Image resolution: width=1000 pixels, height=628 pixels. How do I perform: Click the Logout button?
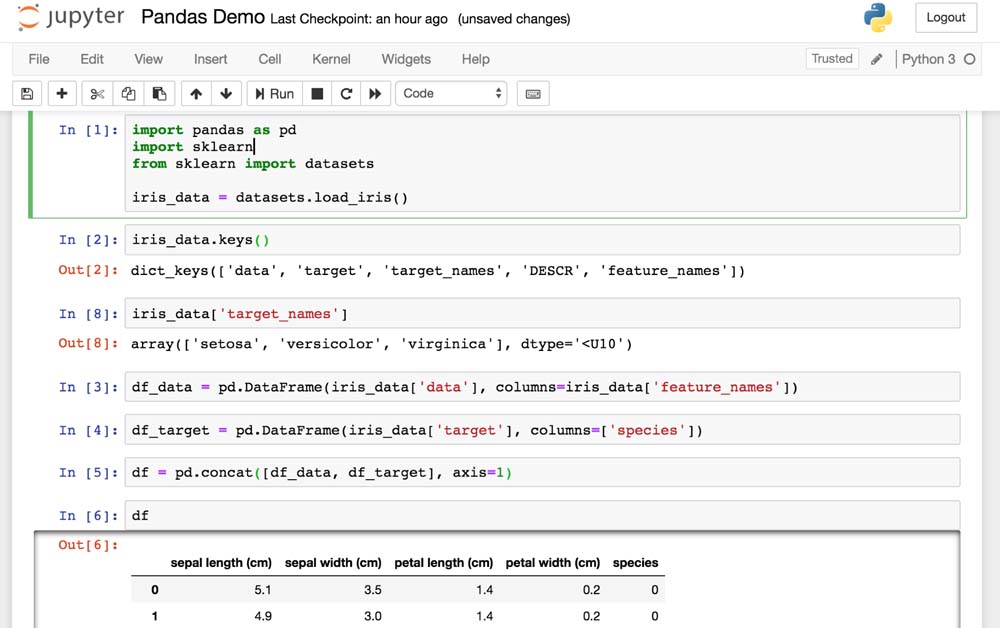(945, 17)
